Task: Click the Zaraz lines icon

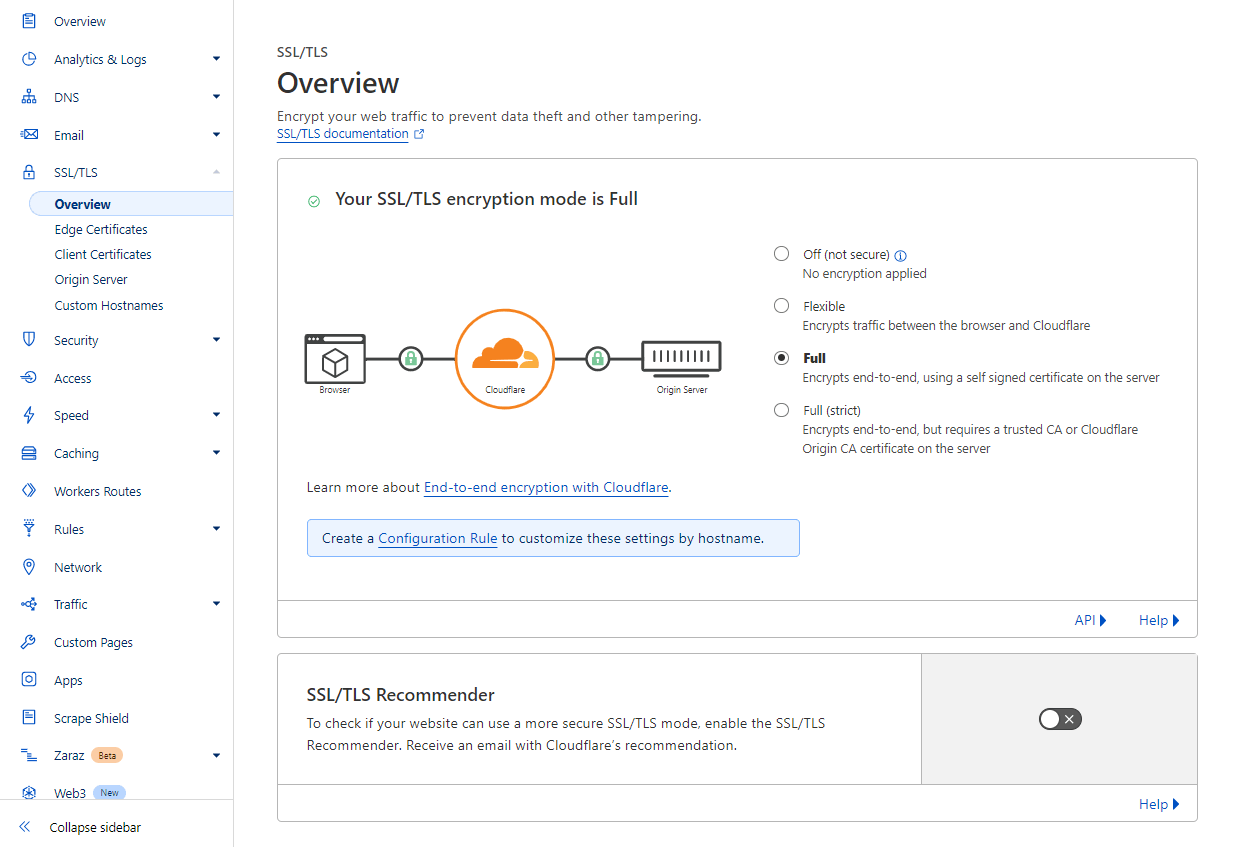Action: tap(29, 755)
